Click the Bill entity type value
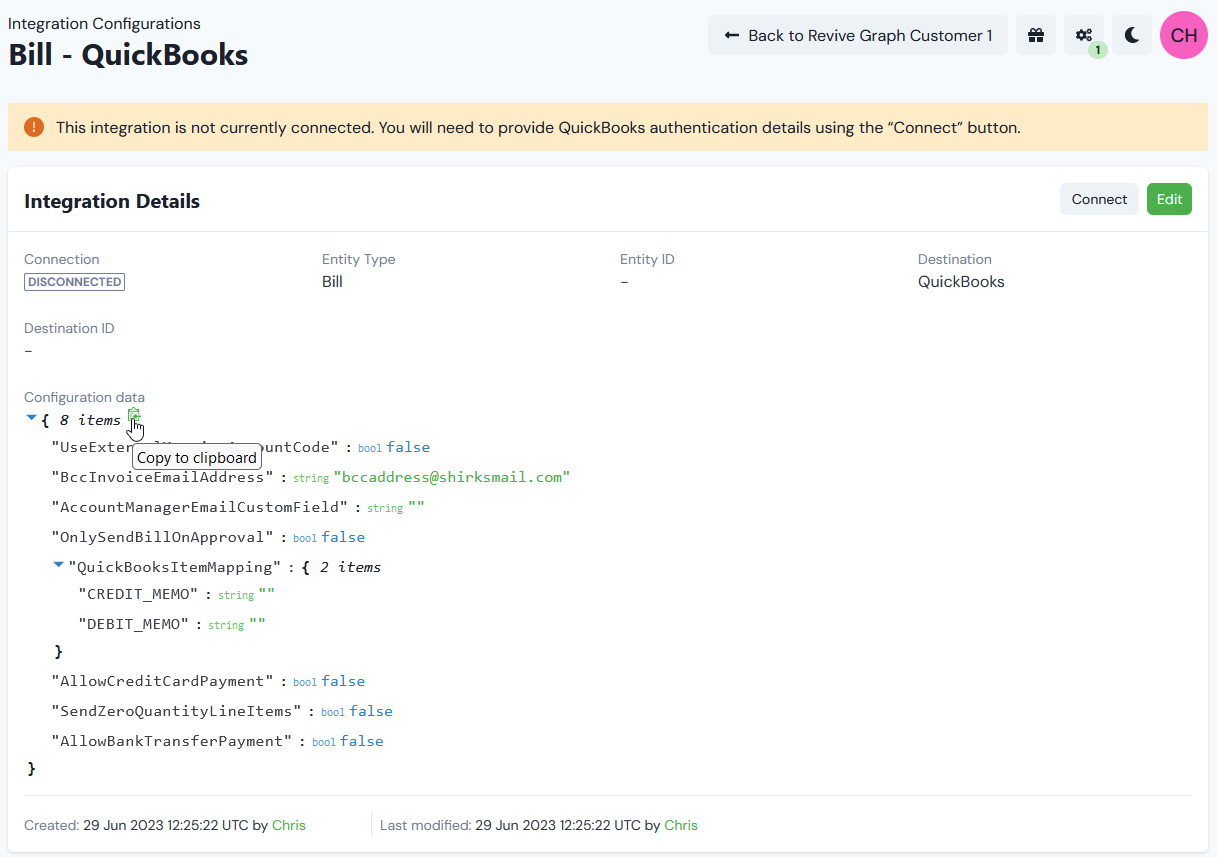Image resolution: width=1217 pixels, height=857 pixels. [332, 282]
